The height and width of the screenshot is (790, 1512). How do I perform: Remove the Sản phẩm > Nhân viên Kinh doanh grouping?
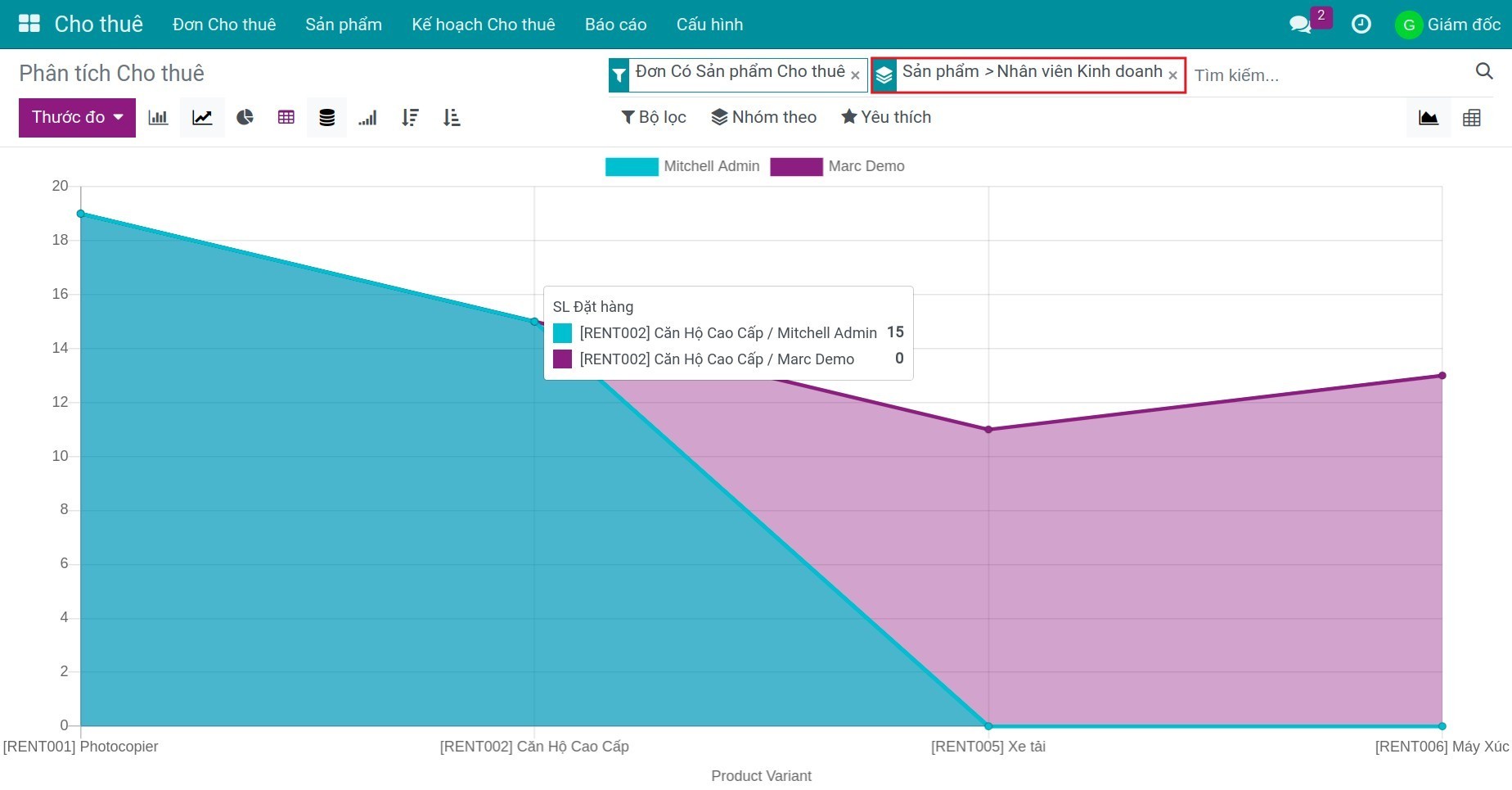click(1172, 75)
